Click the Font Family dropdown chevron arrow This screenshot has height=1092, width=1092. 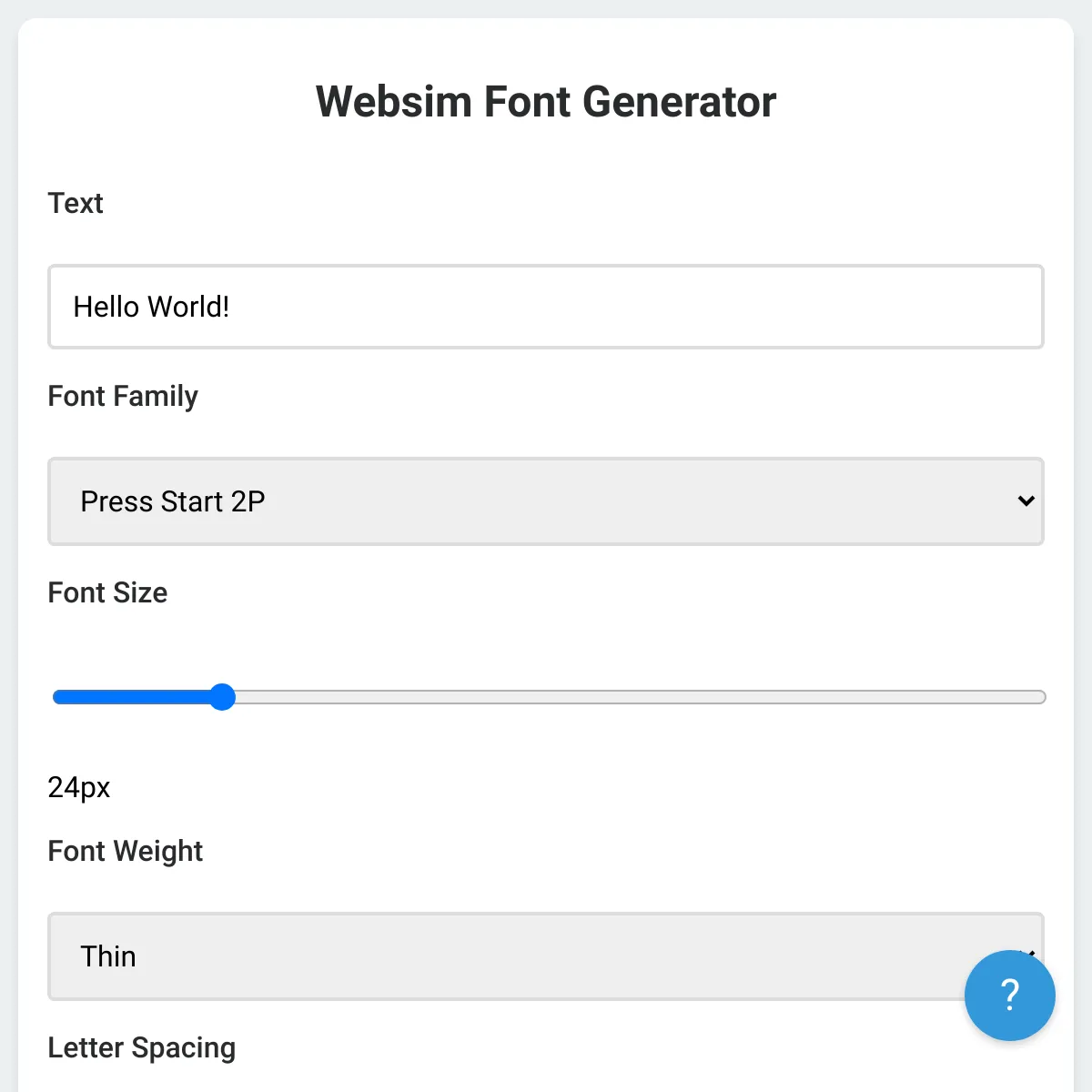click(x=1026, y=501)
